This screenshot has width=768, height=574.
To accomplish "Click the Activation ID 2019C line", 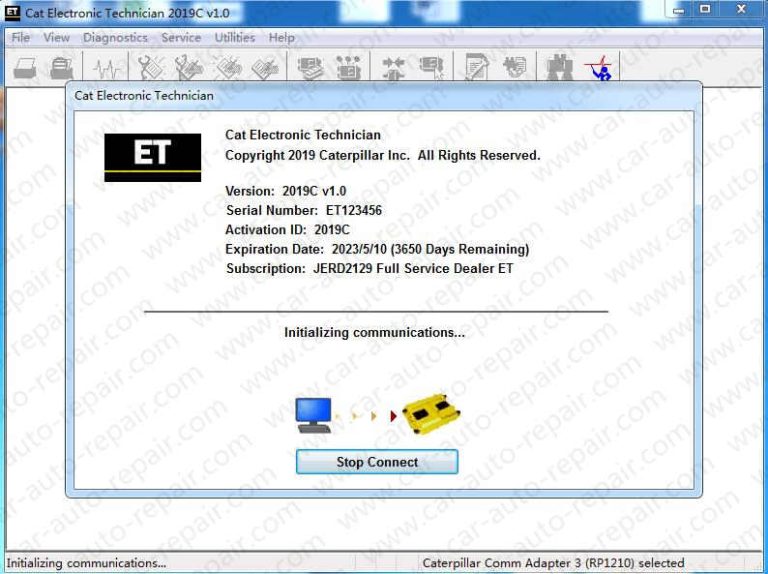I will 288,230.
